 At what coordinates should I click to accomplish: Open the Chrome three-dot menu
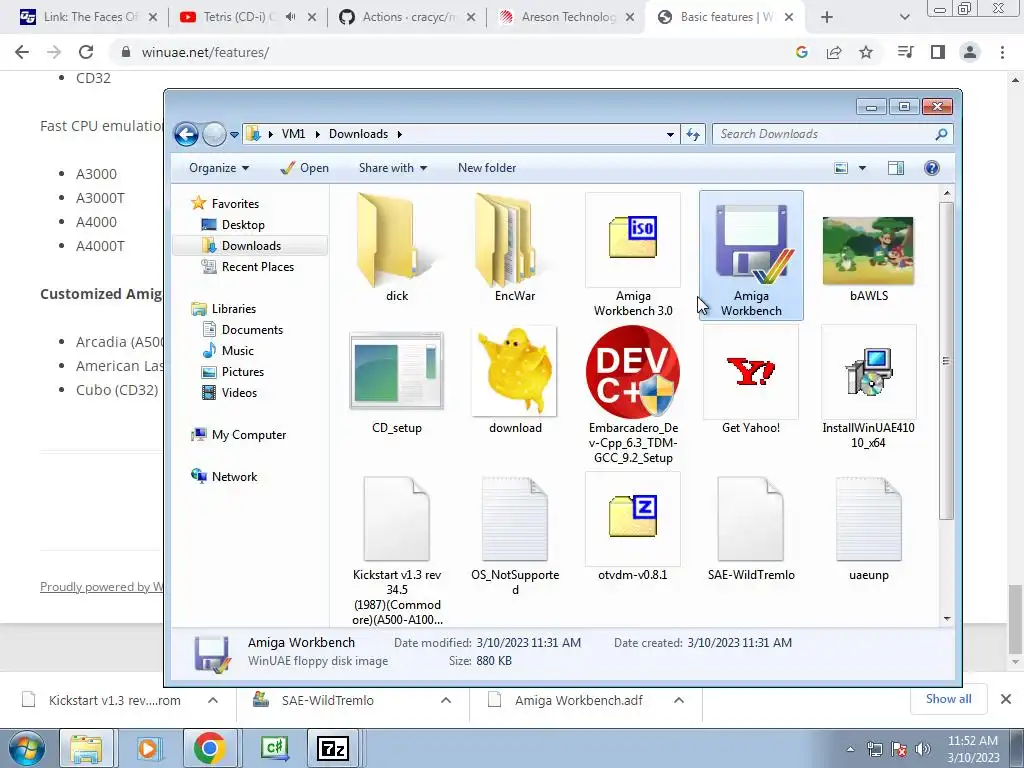click(1002, 52)
